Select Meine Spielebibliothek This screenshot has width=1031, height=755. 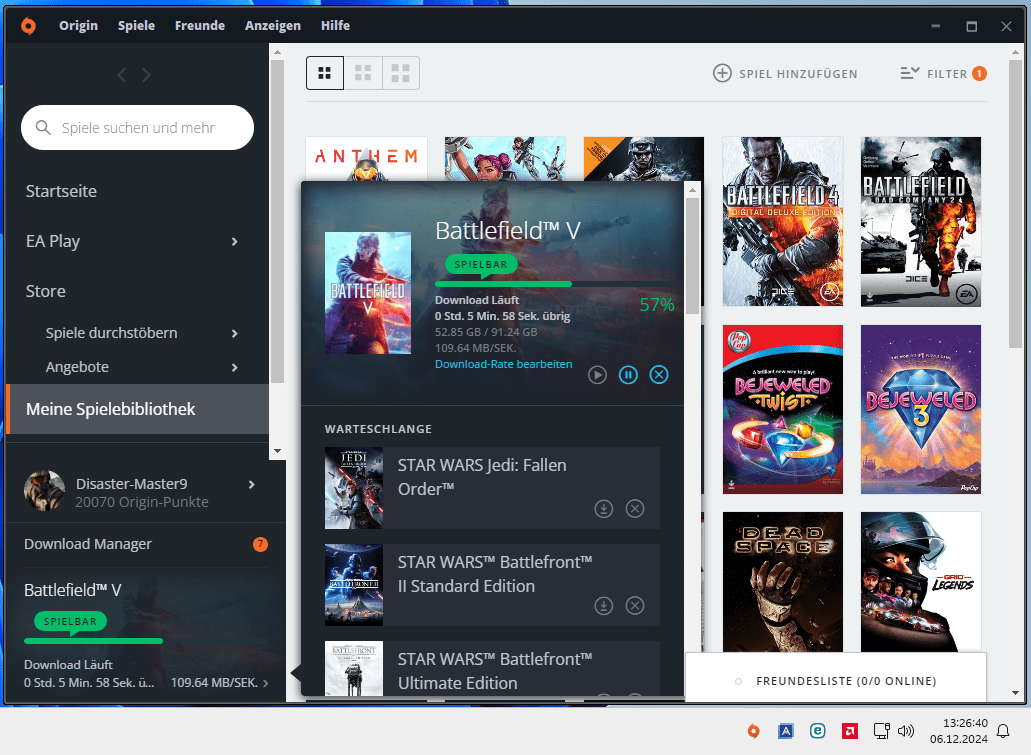pos(137,409)
